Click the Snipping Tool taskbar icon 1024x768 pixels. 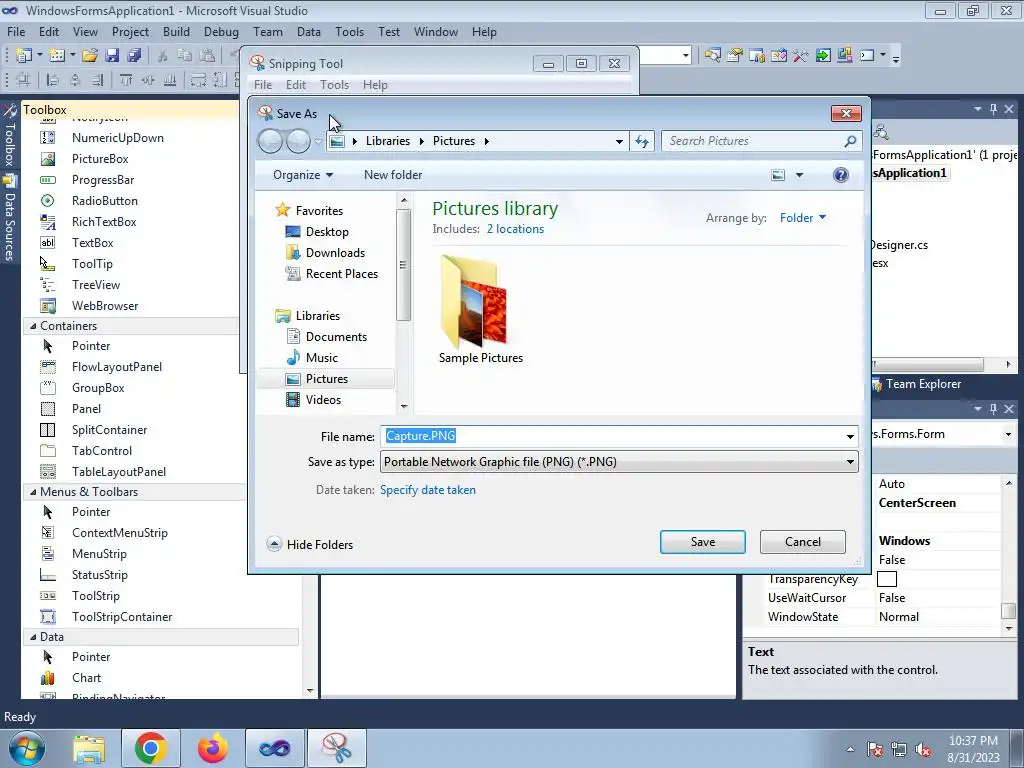point(336,748)
